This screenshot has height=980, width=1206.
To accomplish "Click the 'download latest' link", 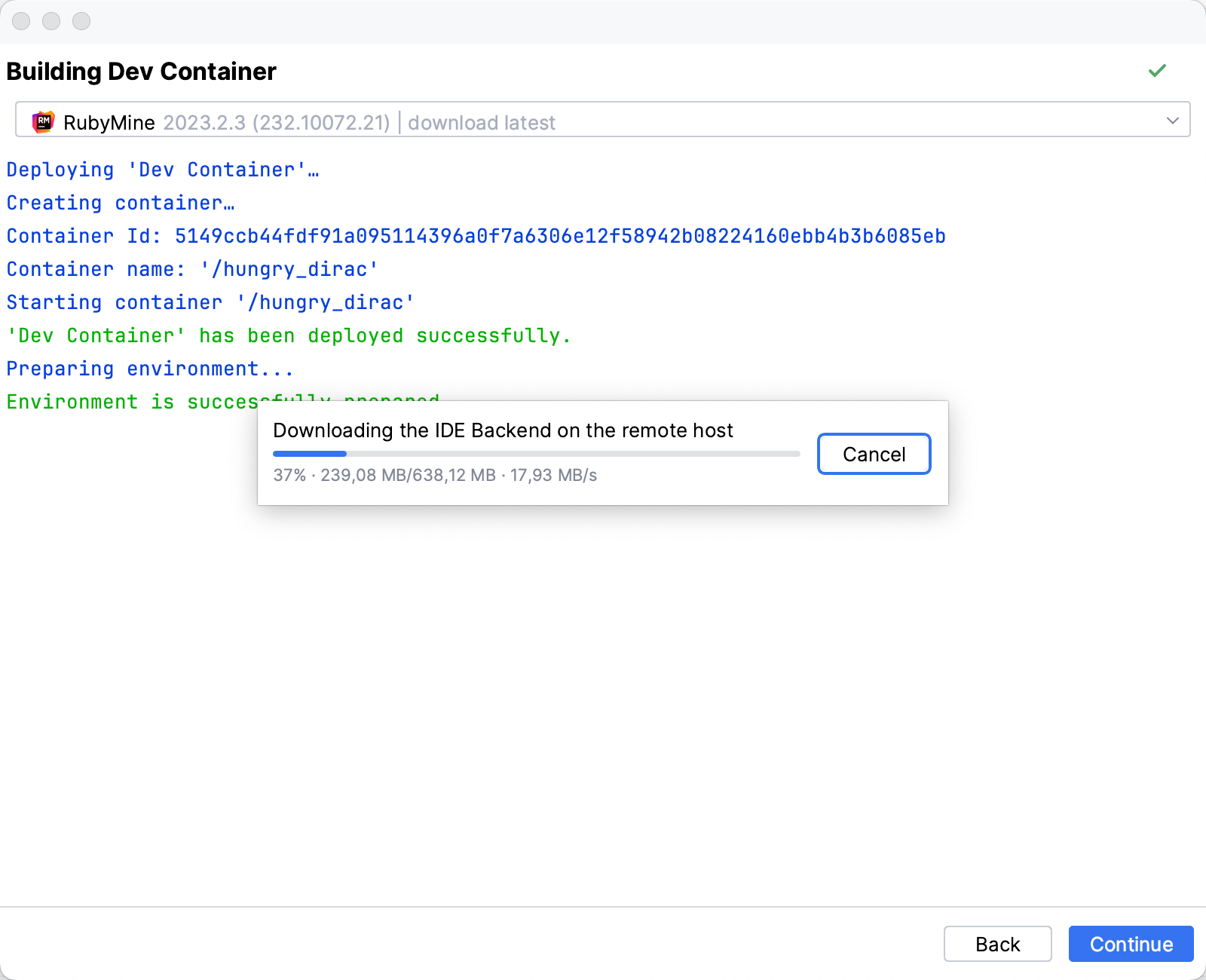I will (482, 122).
